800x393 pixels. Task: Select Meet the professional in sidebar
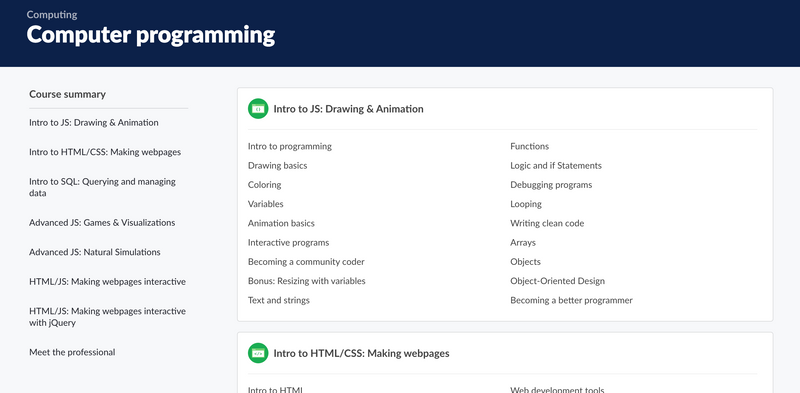pyautogui.click(x=72, y=352)
